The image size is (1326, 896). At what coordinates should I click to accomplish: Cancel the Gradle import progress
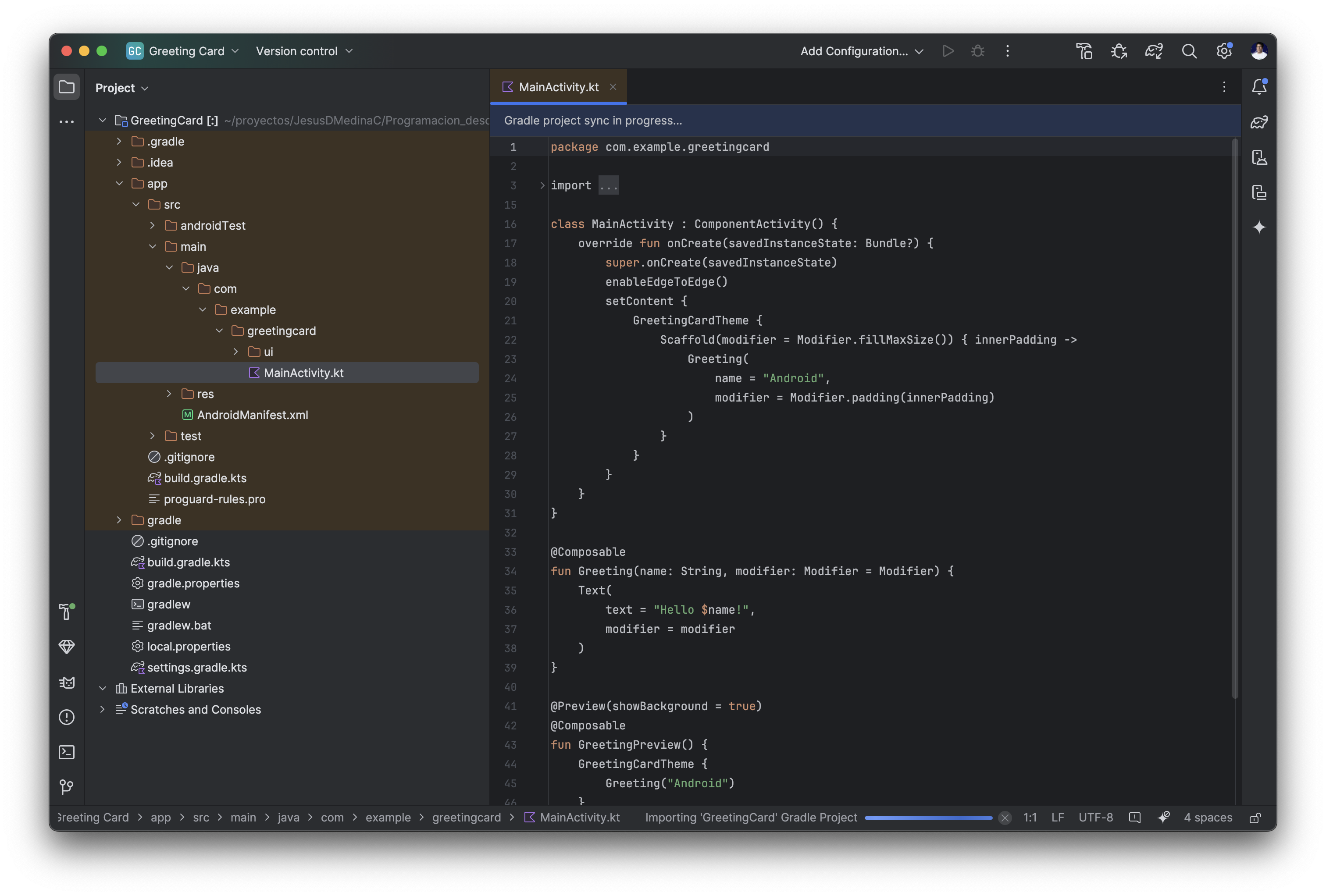pyautogui.click(x=1005, y=818)
